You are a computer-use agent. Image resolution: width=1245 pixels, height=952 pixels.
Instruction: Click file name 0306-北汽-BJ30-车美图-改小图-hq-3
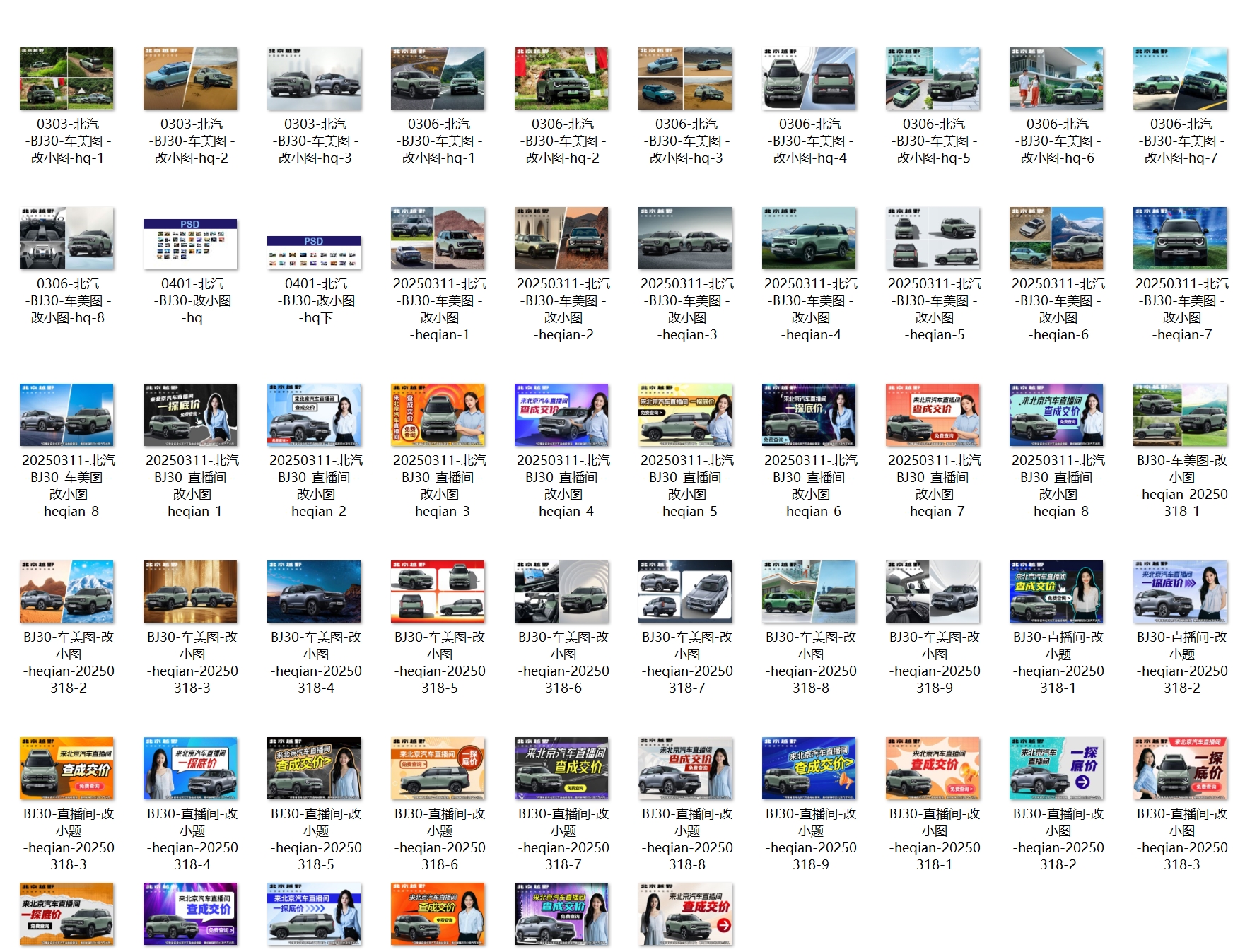pyautogui.click(x=686, y=141)
